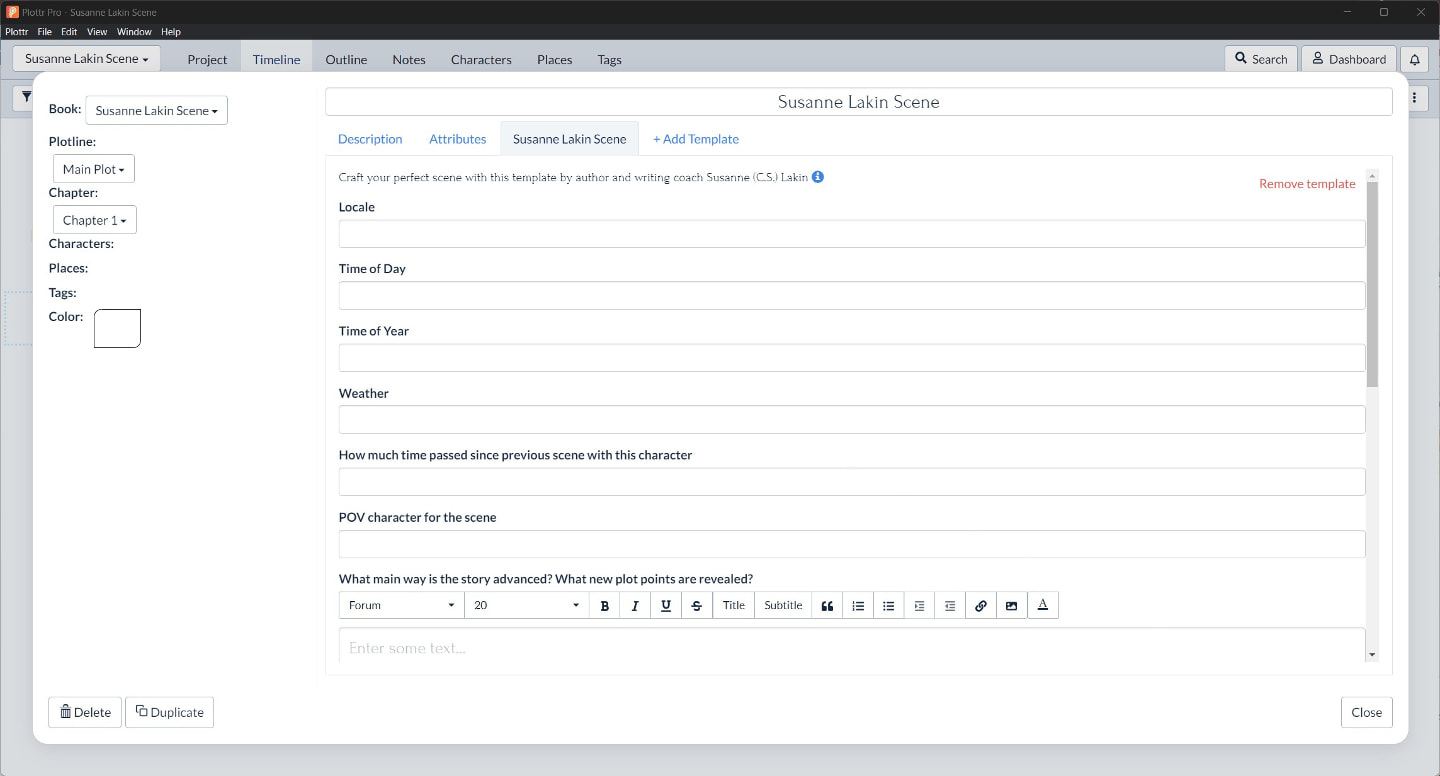Go to the Project tab
1440x776 pixels.
(x=207, y=59)
